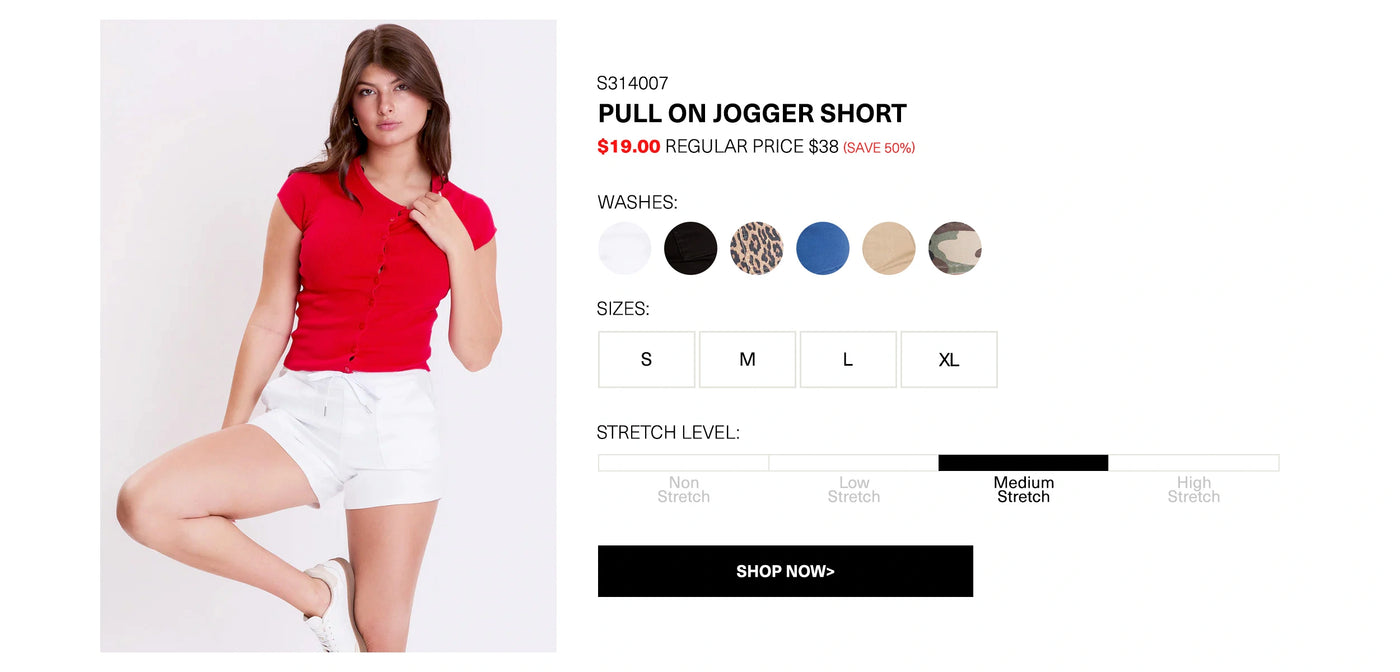This screenshot has height=672, width=1400.
Task: Click the SAVE 50% discount text
Action: point(879,148)
